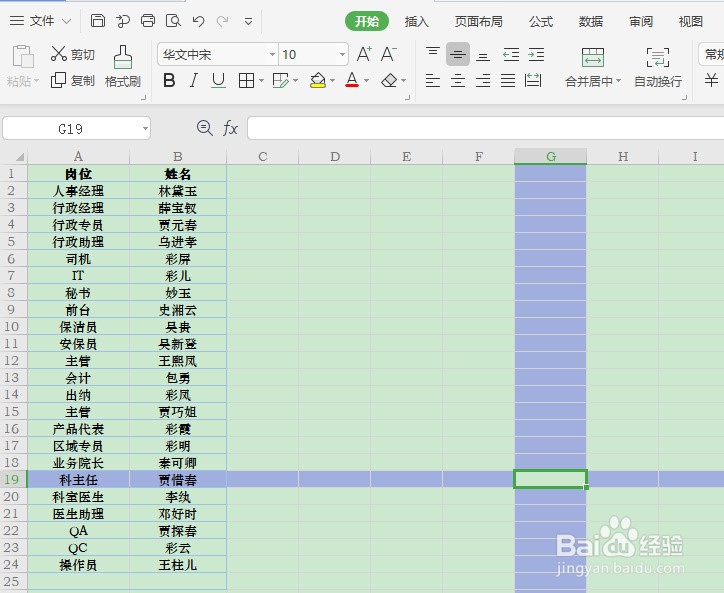Justify text alignment icon
The width and height of the screenshot is (724, 593).
(508, 81)
